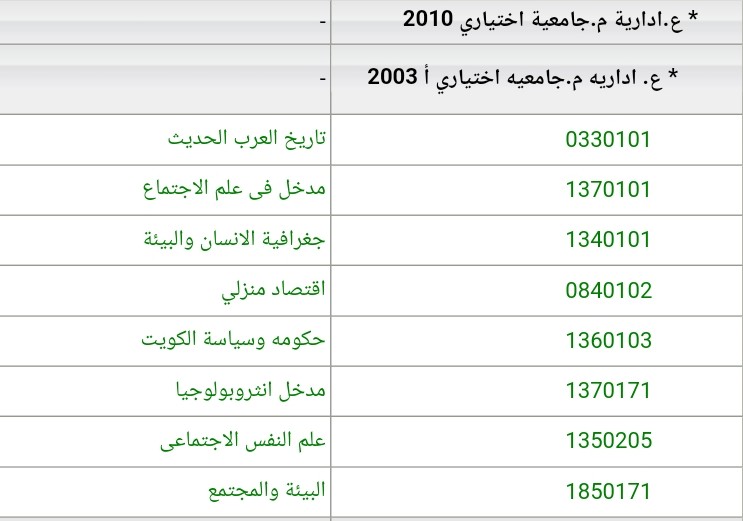Click course code 1850171

click(x=608, y=491)
